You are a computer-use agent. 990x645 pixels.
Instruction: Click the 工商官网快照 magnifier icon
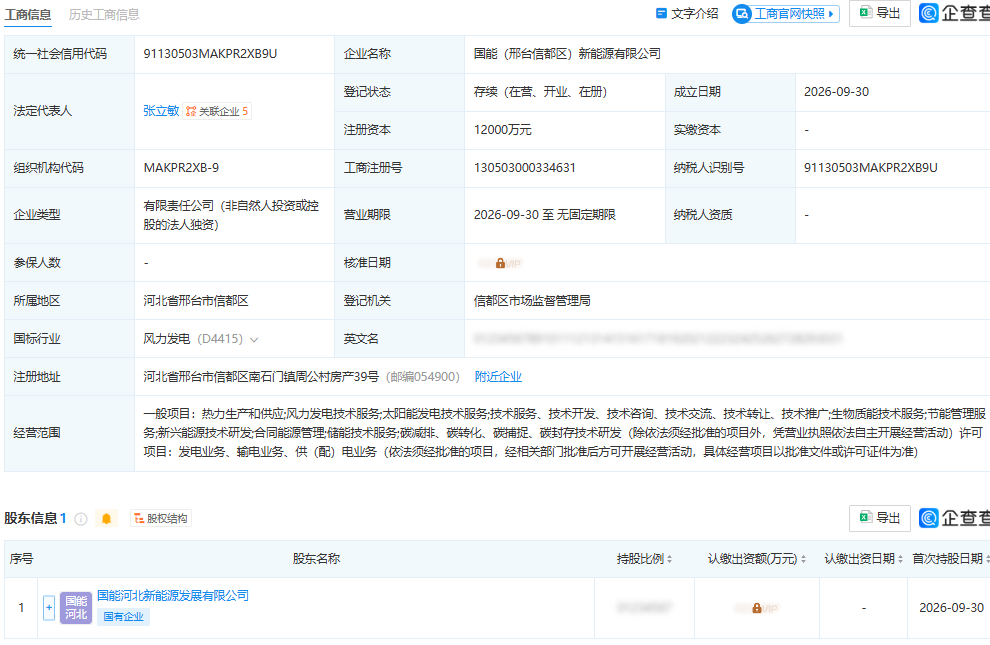tap(742, 13)
